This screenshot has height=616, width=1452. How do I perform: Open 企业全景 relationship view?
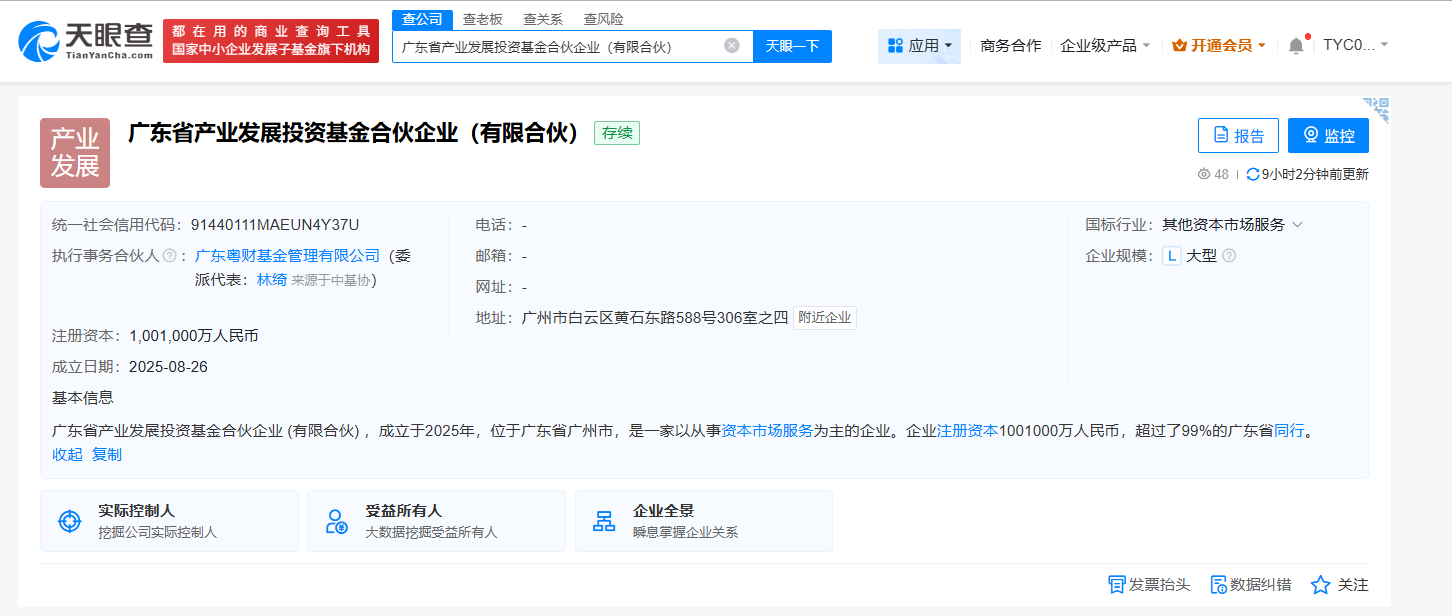click(x=703, y=520)
